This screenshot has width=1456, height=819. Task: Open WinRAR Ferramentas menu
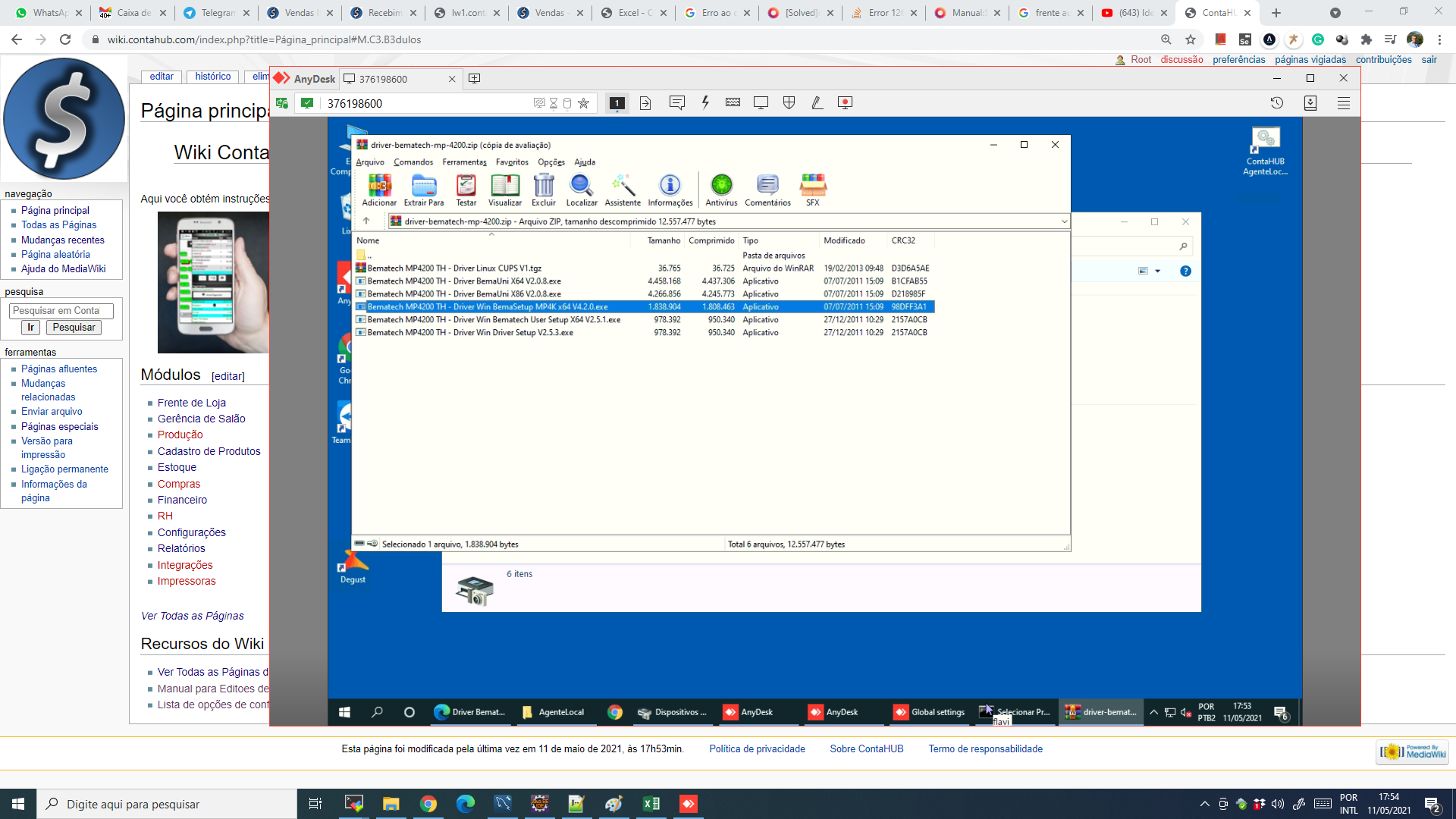[465, 162]
